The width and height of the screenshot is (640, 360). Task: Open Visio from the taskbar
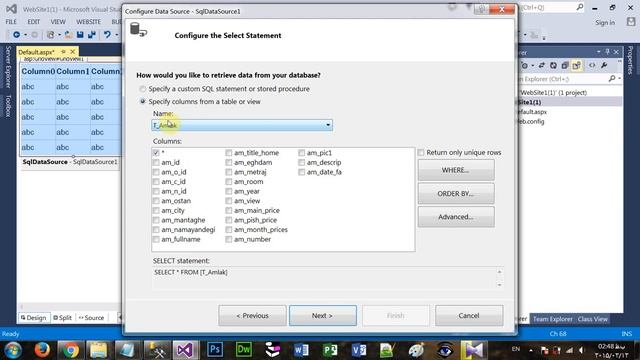[359, 350]
